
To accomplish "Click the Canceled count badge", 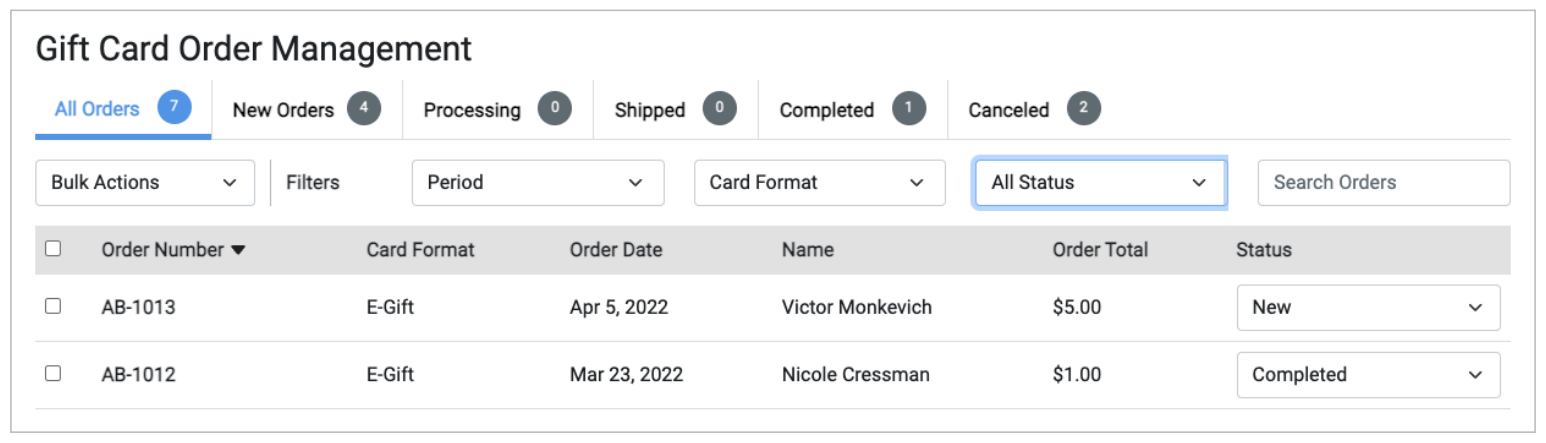I will tap(1084, 109).
